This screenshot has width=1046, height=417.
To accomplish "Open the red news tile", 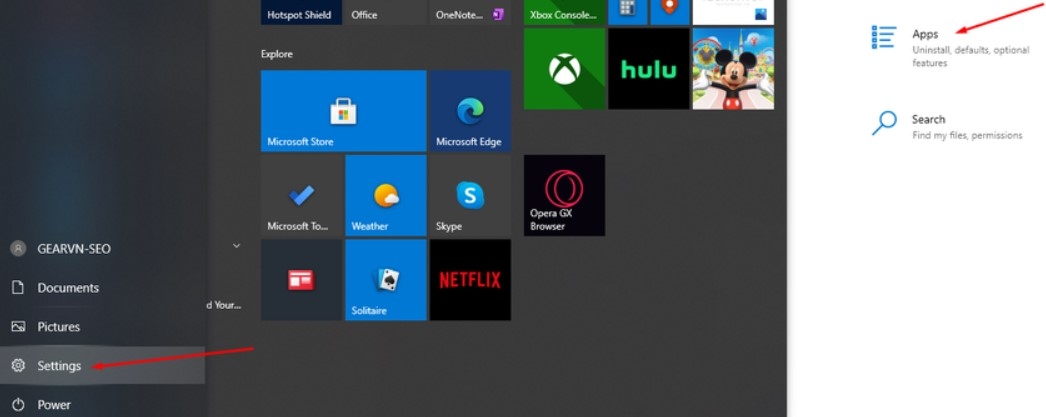I will tap(302, 280).
